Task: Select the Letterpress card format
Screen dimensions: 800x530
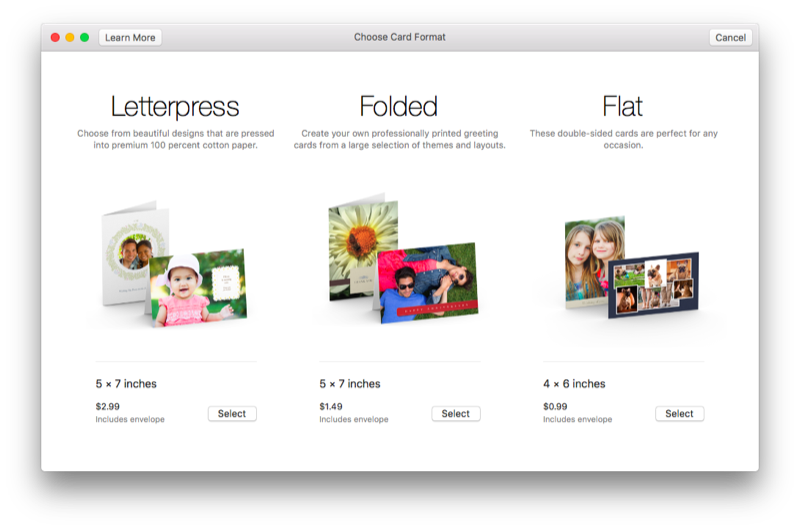Action: (232, 414)
